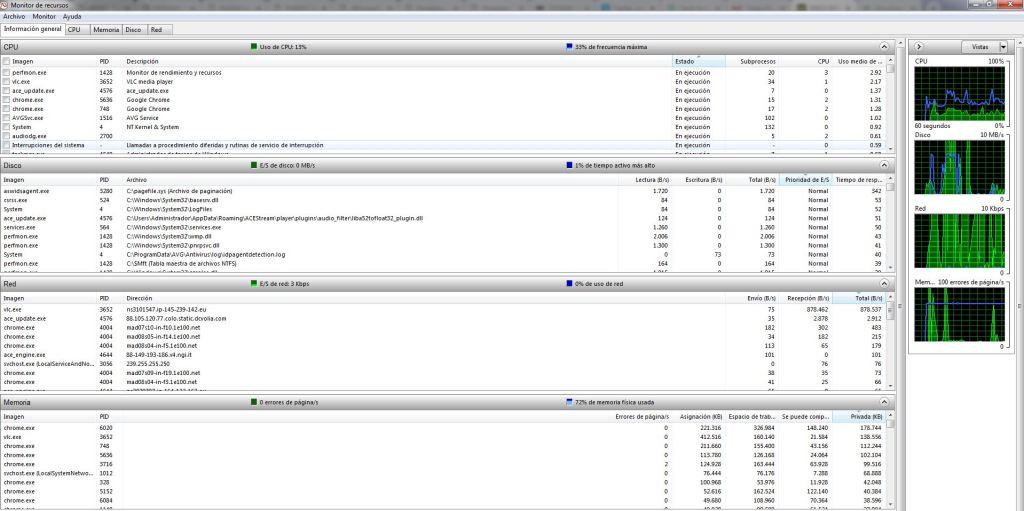Sort CPU list by Uso medio de column
This screenshot has width=1024, height=511.
click(x=858, y=61)
